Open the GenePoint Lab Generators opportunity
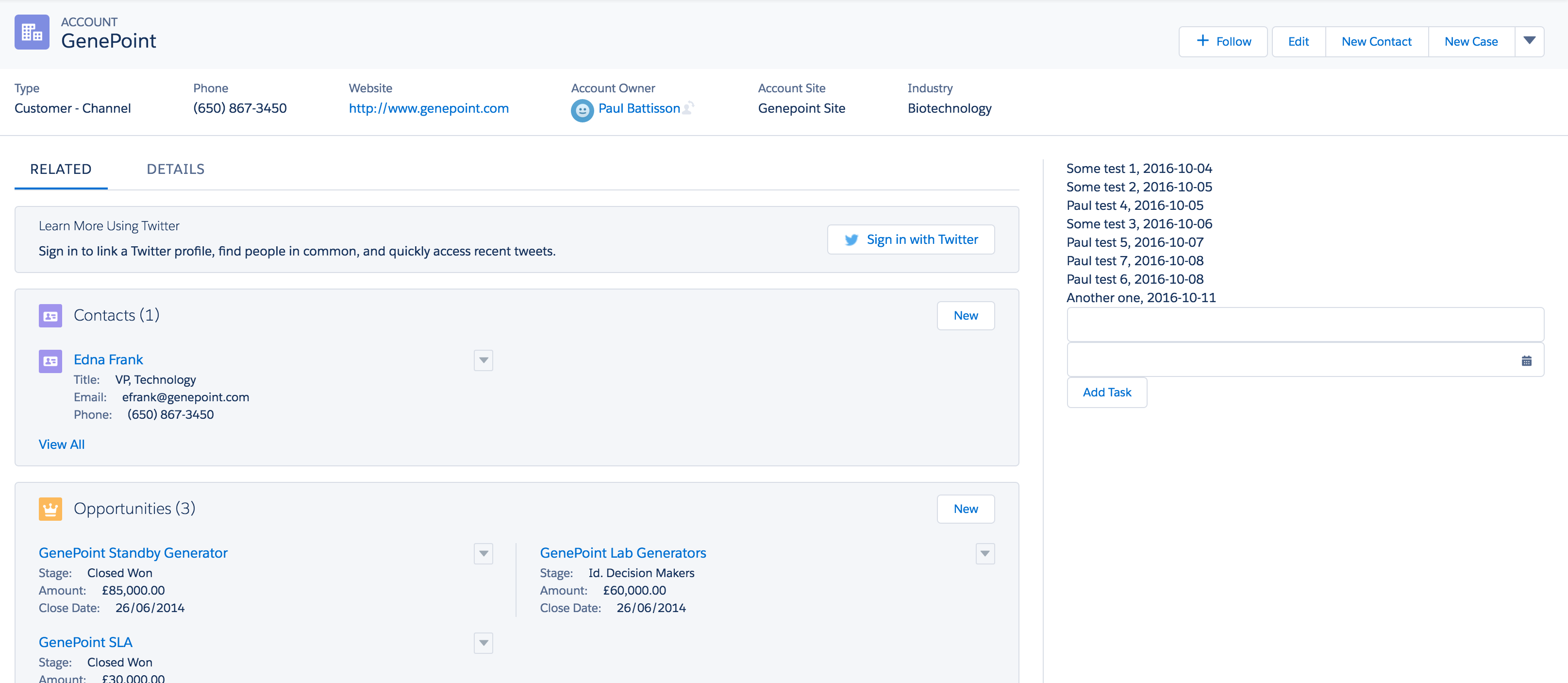 pyautogui.click(x=623, y=553)
